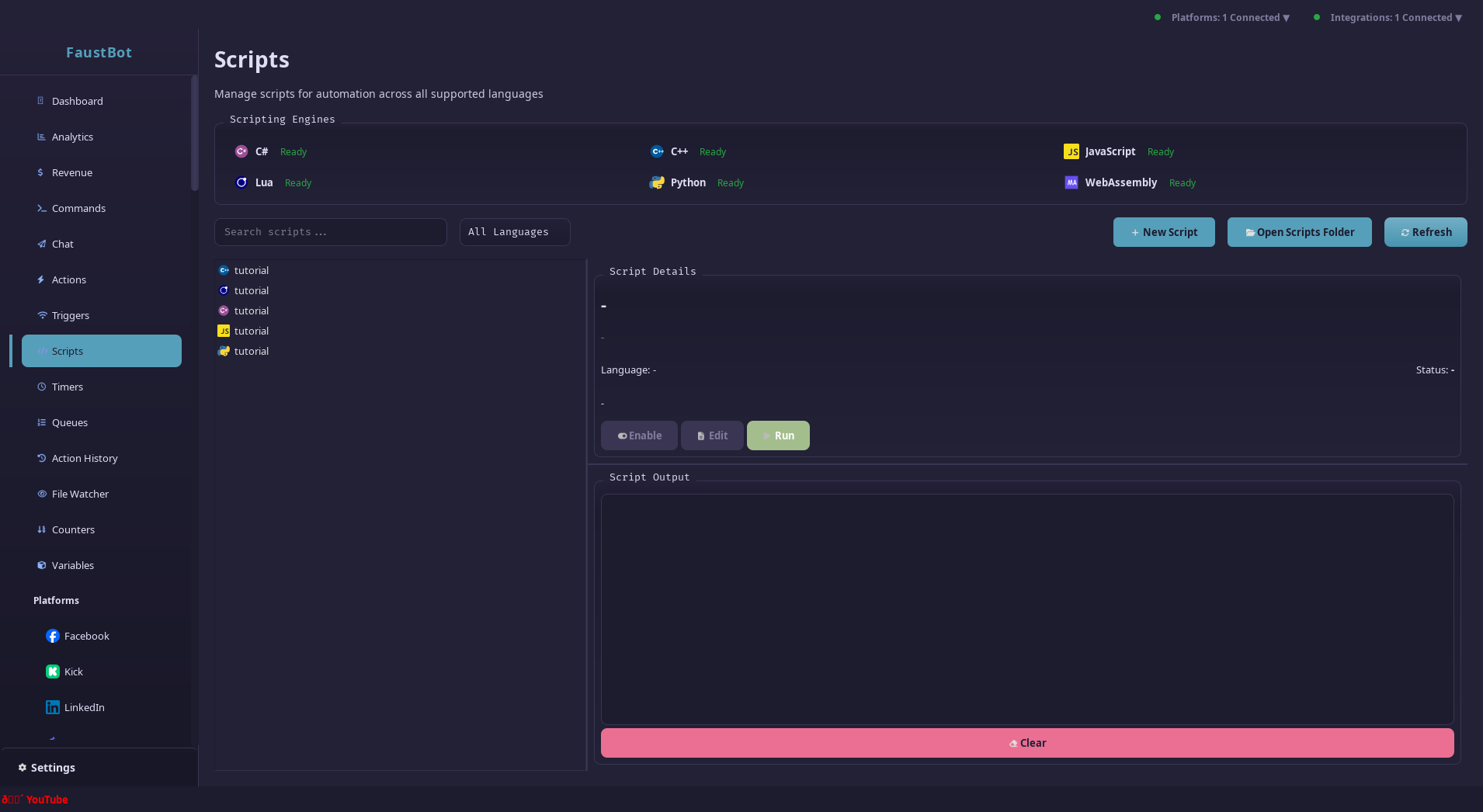This screenshot has width=1483, height=812.
Task: Select the JavaScript tutorial script
Action: 251,331
